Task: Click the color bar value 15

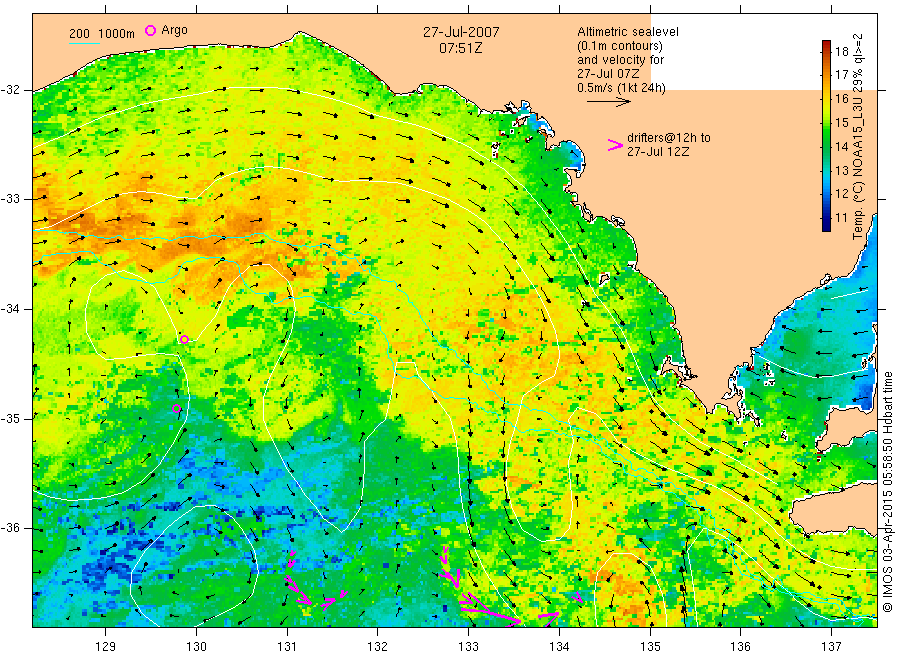Action: click(841, 123)
